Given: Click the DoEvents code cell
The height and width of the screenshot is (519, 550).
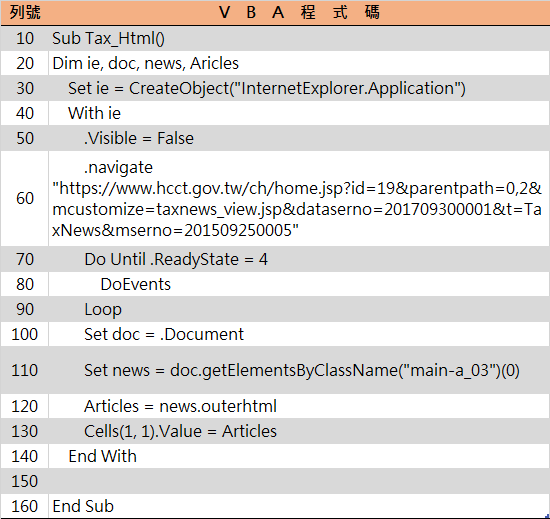Looking at the screenshot, I should click(x=299, y=284).
